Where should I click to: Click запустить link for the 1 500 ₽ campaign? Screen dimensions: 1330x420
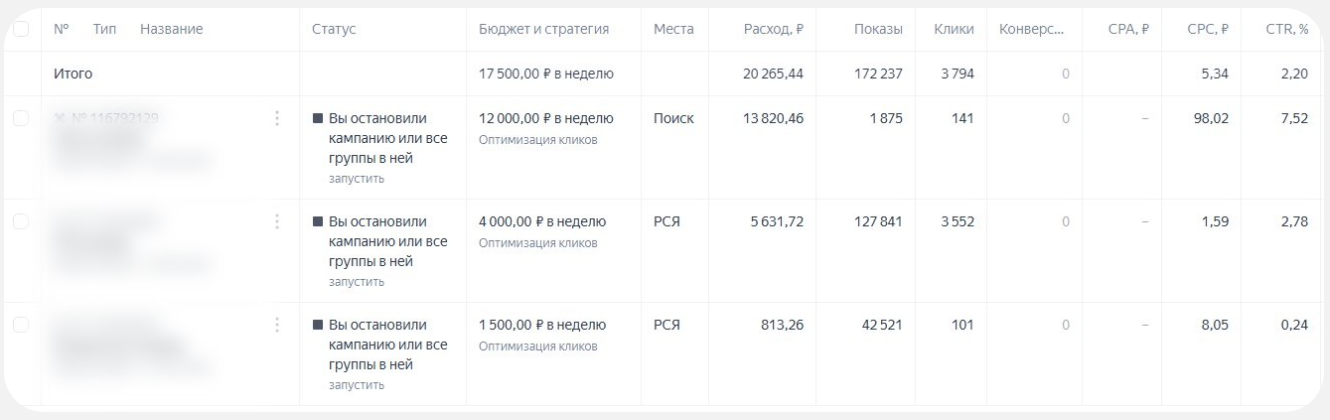[x=357, y=385]
